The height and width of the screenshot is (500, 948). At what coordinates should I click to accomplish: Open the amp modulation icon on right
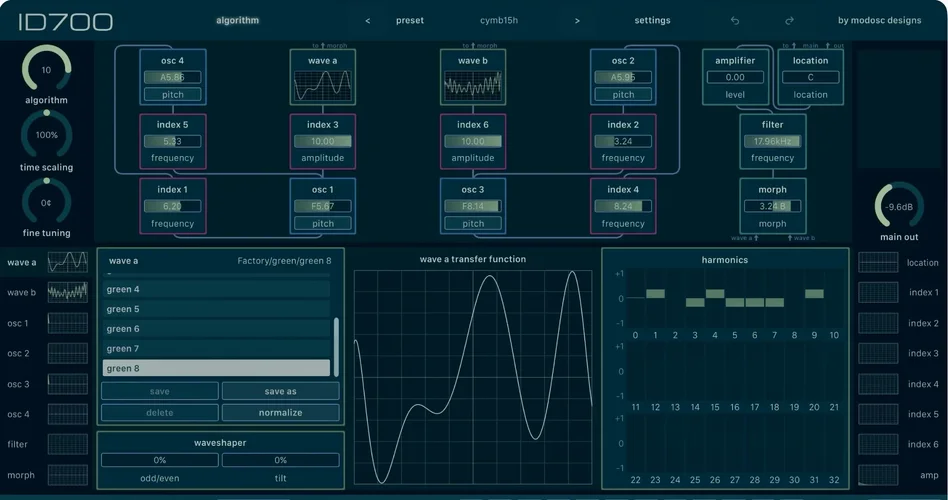tap(879, 474)
